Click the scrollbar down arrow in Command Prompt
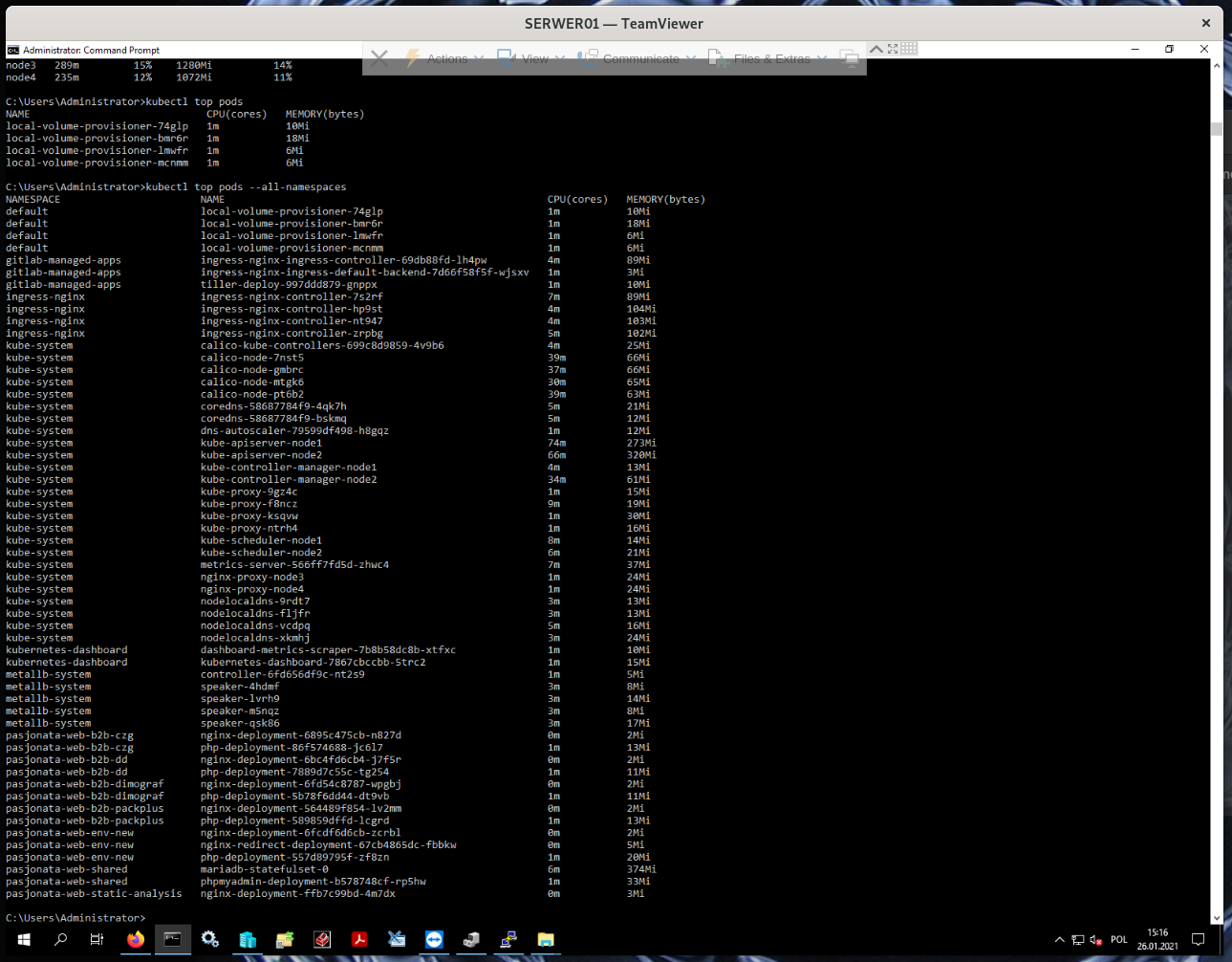Image resolution: width=1232 pixels, height=962 pixels. [x=1216, y=918]
